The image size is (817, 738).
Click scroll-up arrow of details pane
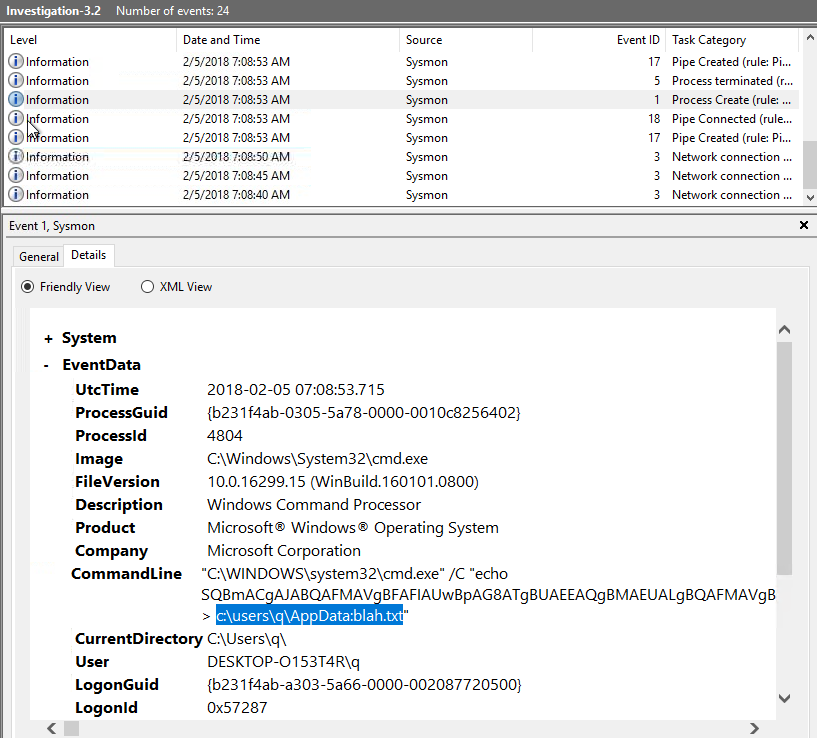tap(784, 330)
